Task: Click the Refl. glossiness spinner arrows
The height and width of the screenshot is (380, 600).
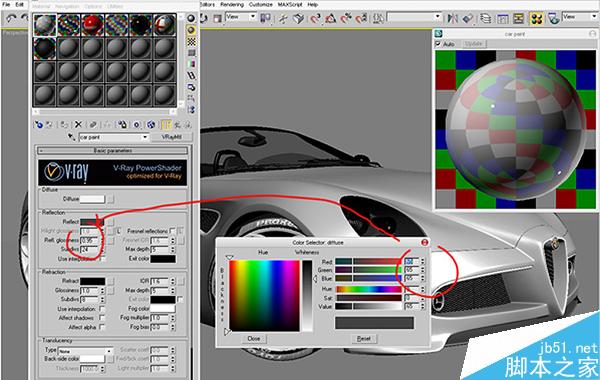Action: (102, 240)
